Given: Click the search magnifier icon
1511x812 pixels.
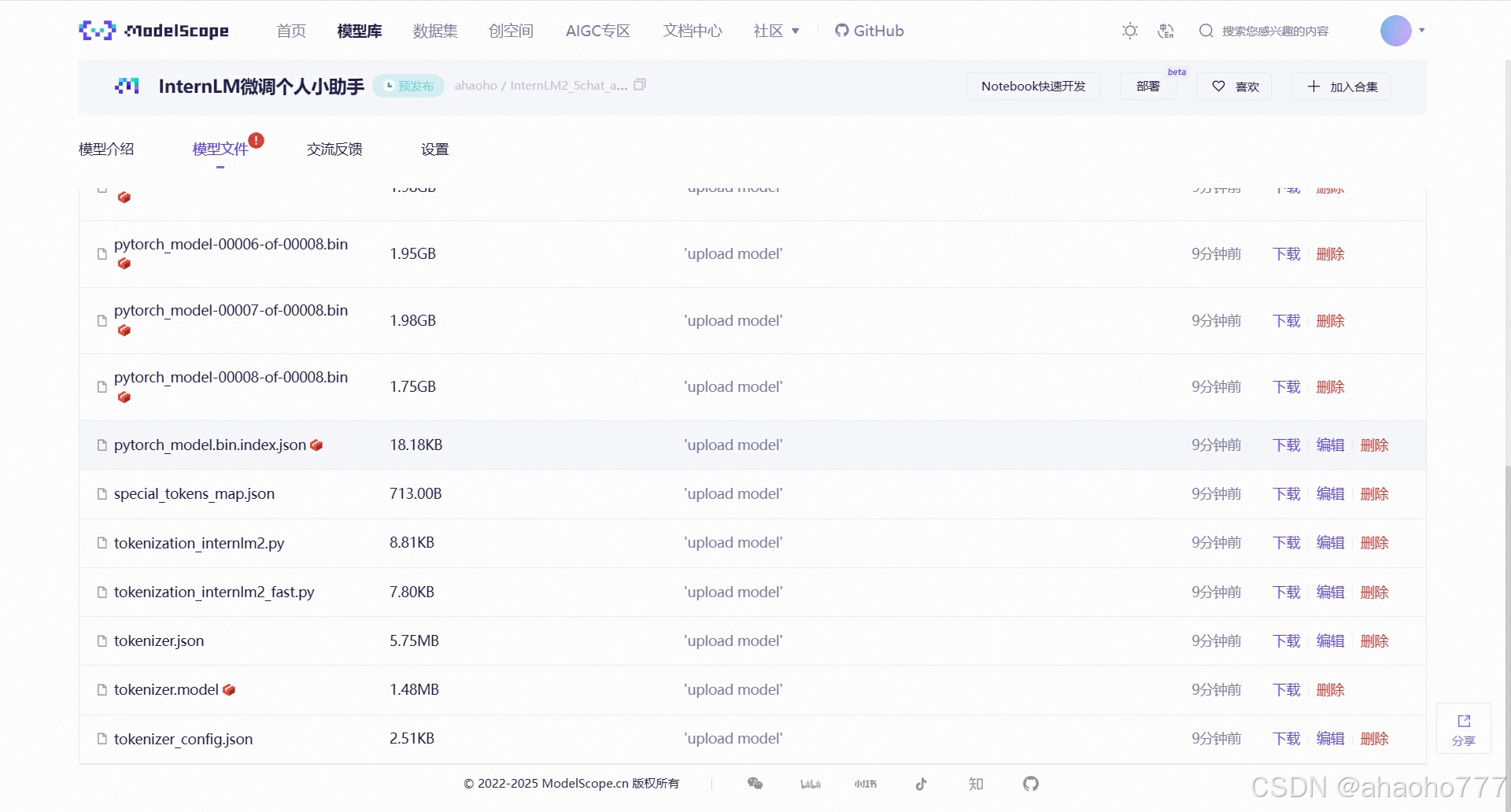Looking at the screenshot, I should click(1206, 31).
